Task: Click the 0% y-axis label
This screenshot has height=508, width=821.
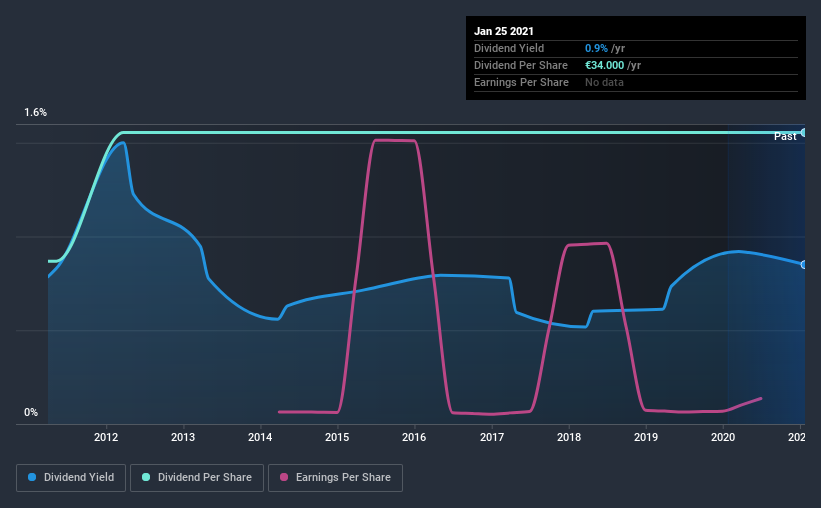Action: tap(31, 413)
